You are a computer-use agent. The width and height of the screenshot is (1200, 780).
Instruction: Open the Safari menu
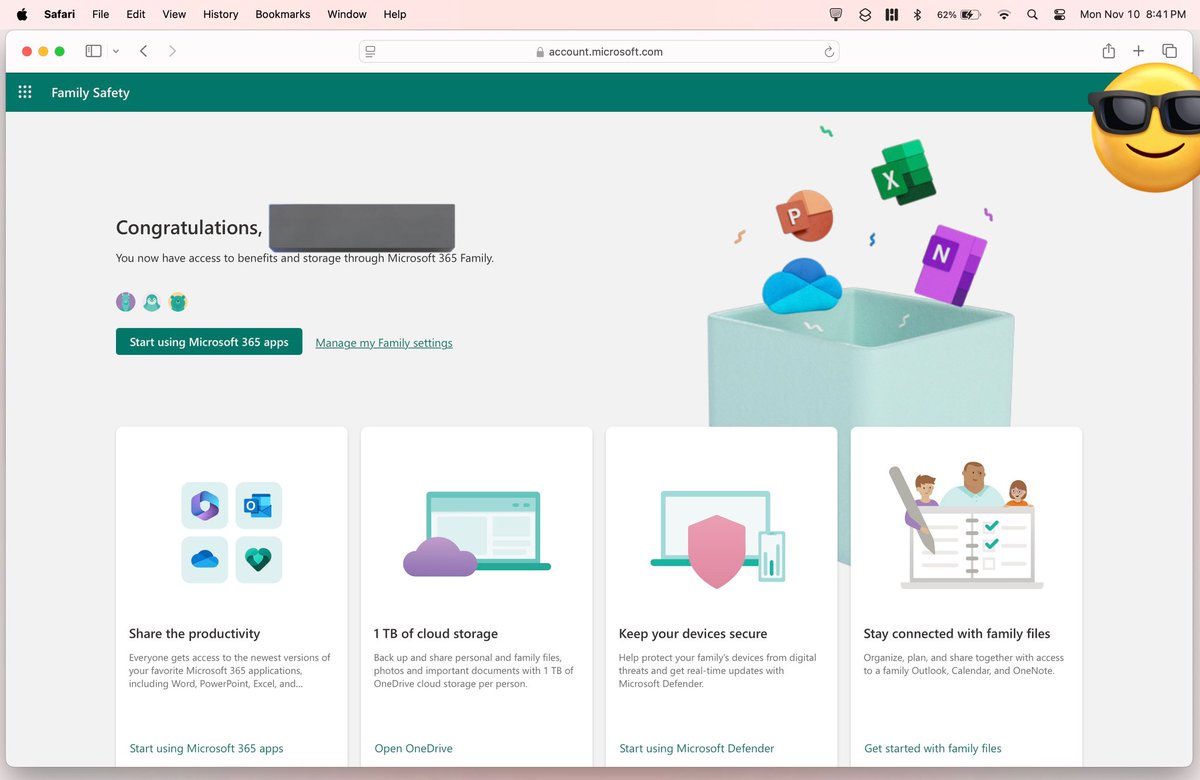coord(59,14)
